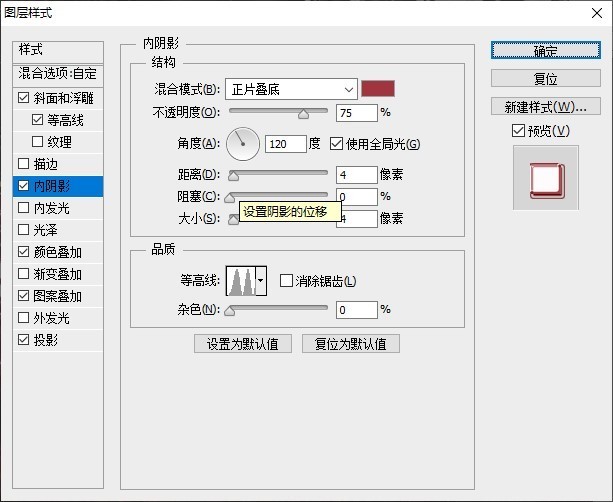Click the red shadow color swatch

coord(379,89)
